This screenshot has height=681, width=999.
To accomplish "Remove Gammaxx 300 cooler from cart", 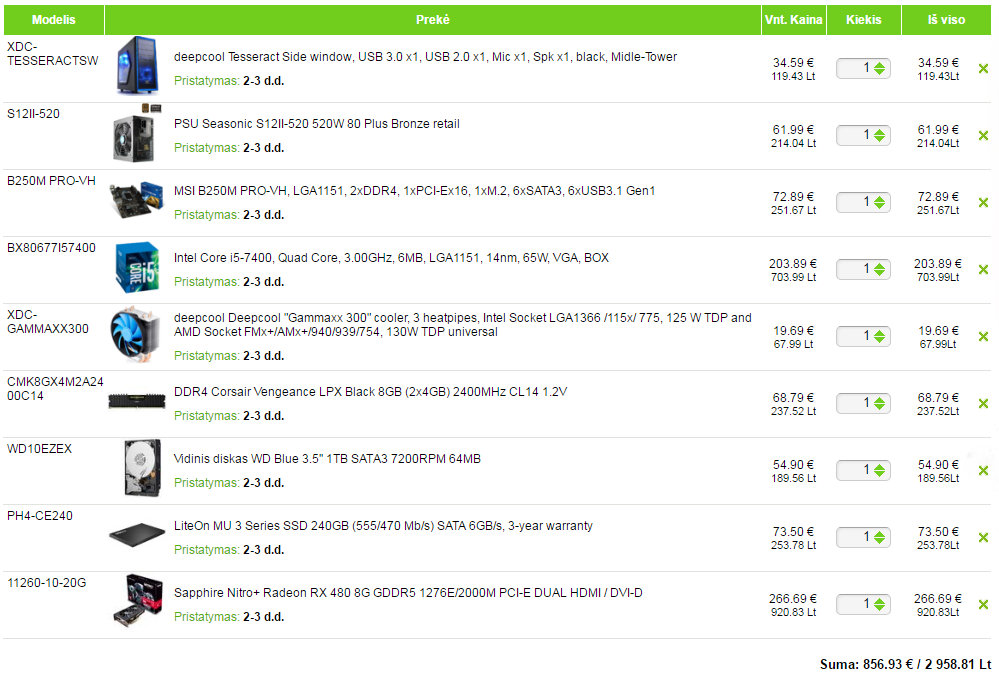I will coord(983,336).
